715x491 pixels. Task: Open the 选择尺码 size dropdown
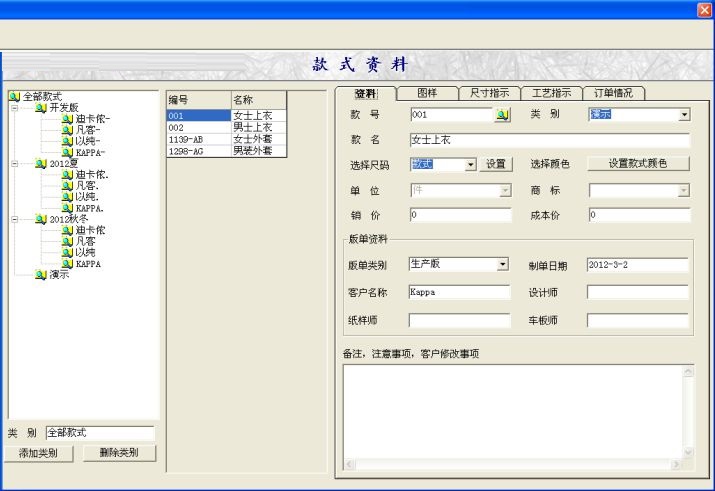[471, 165]
